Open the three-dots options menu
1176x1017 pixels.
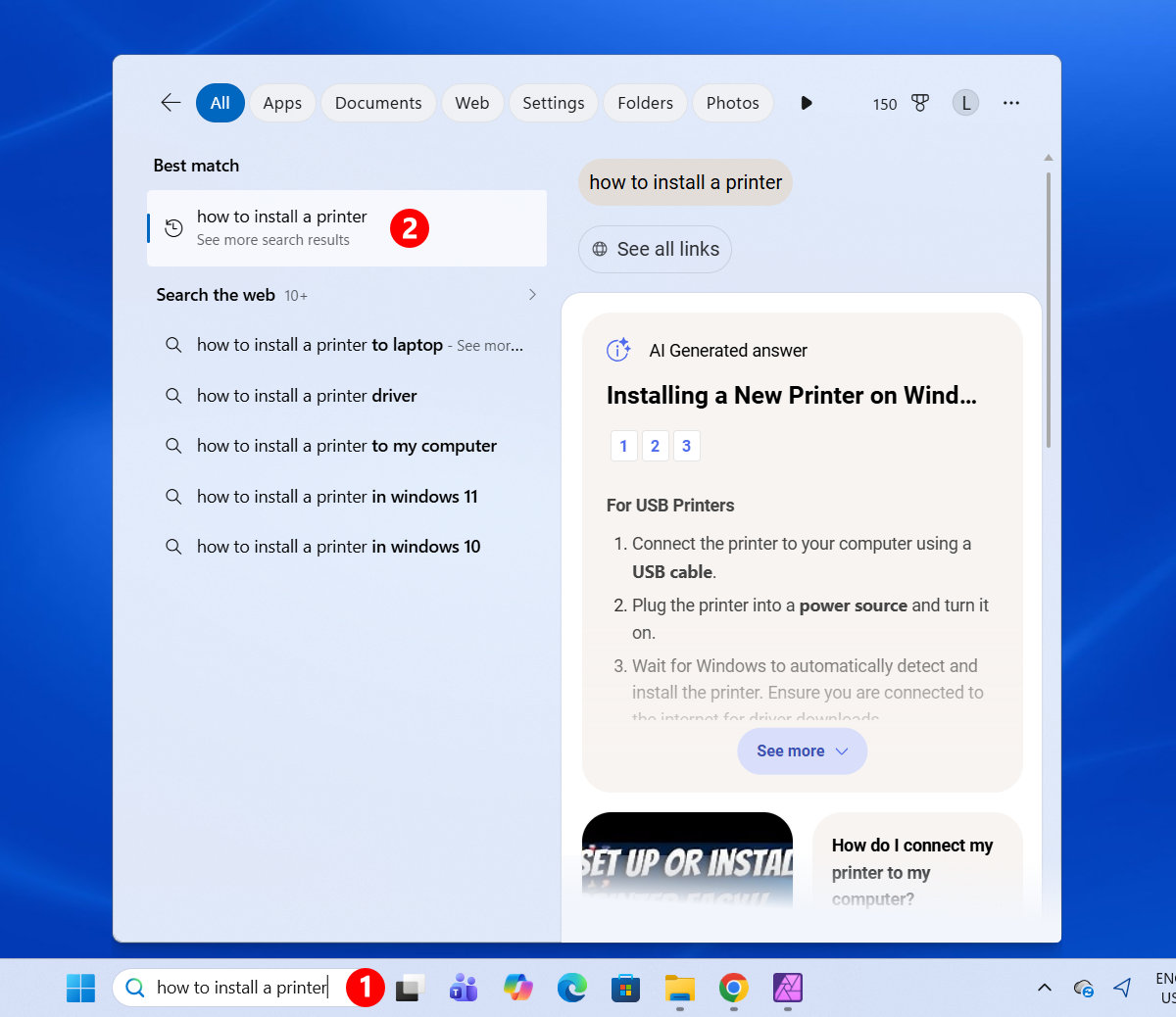point(1011,103)
